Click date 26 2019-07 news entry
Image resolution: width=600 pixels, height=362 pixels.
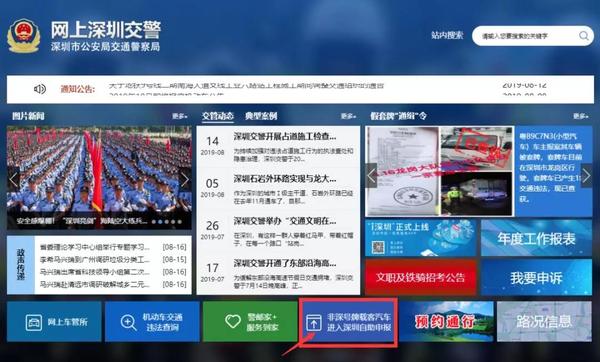tap(212, 230)
